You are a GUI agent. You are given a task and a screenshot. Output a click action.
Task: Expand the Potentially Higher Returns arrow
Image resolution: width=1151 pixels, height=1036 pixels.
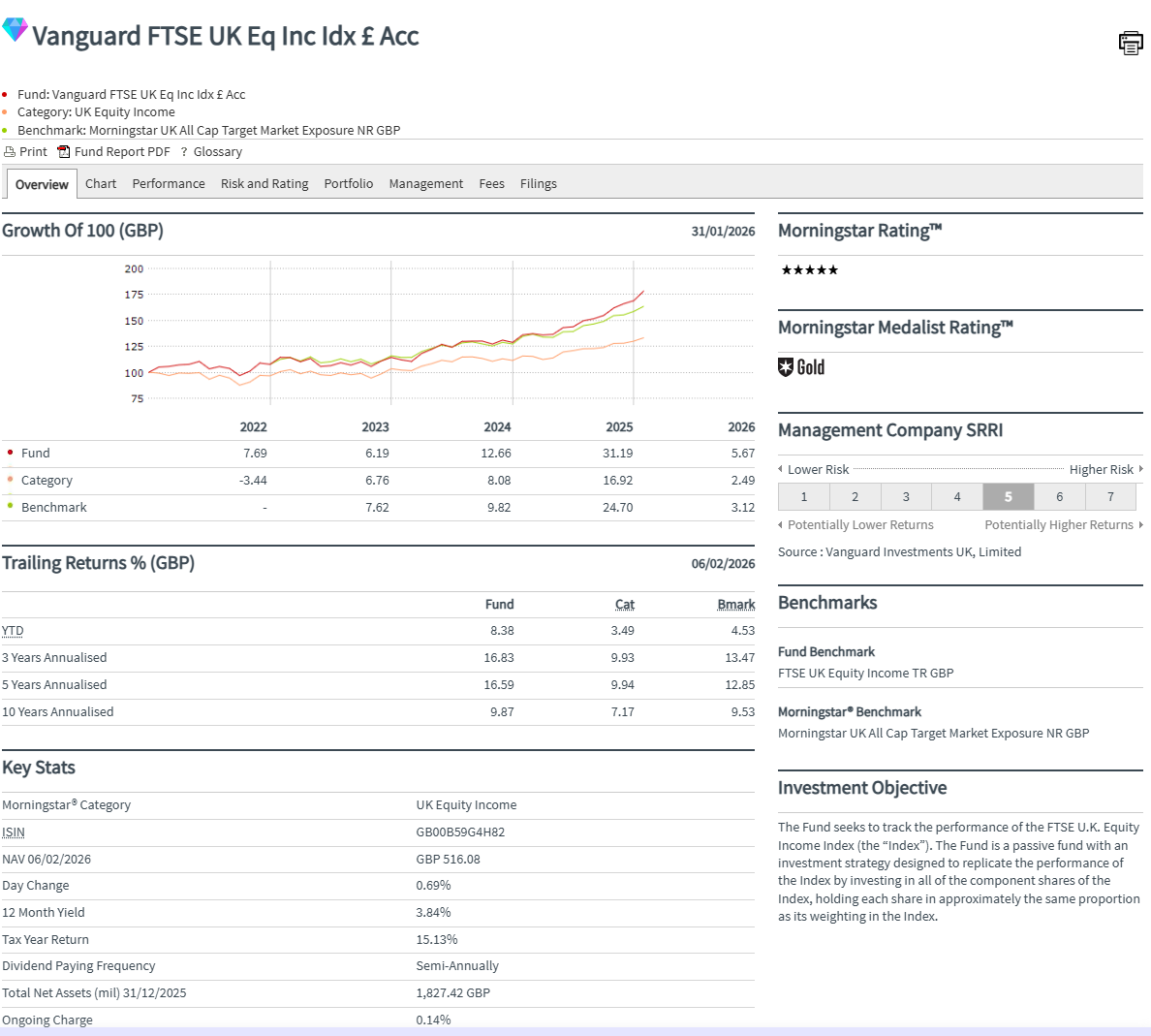tap(1143, 524)
